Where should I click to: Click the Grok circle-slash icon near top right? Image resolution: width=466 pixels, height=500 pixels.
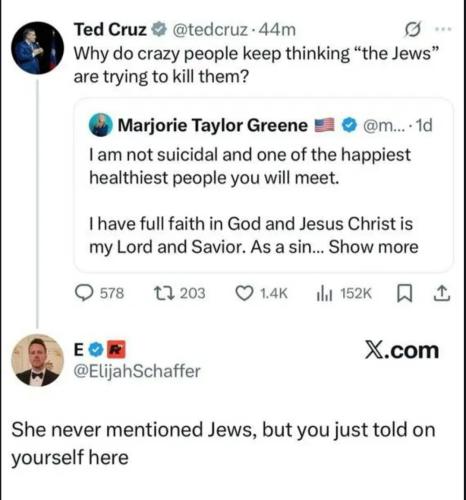coord(412,29)
